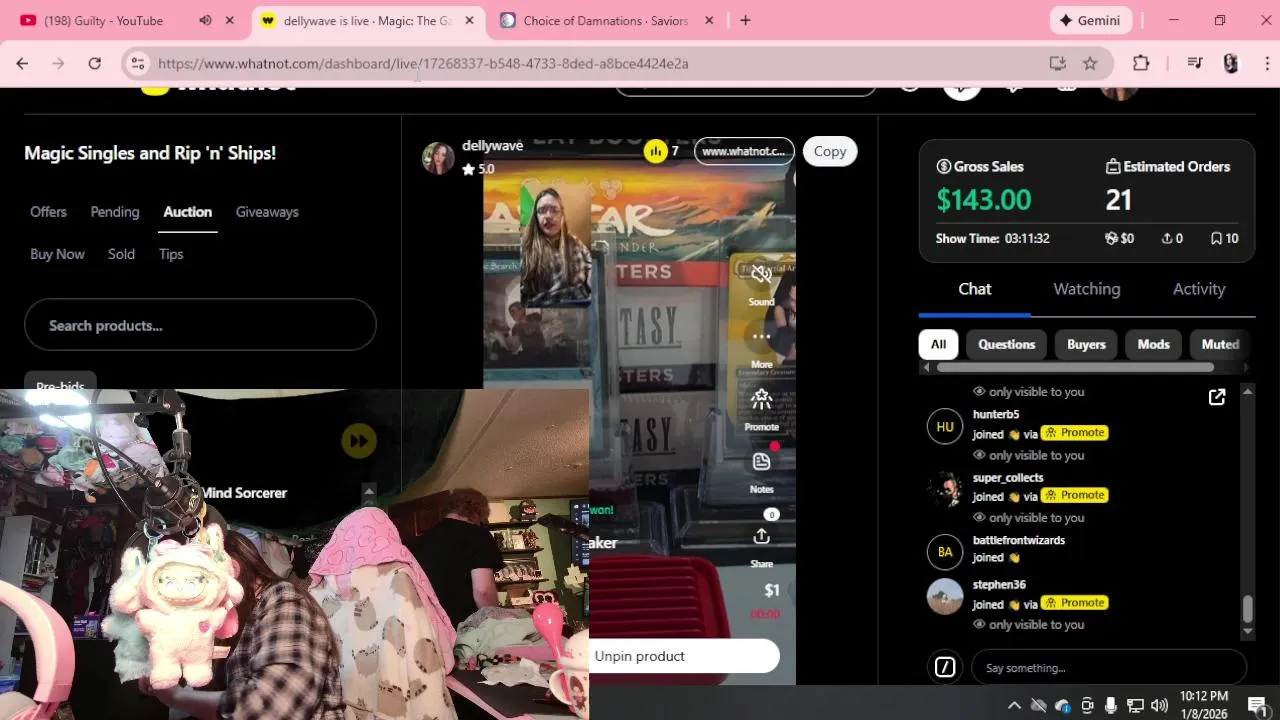Click the Promote icon on the stream sidebar
This screenshot has height=720, width=1280.
[x=761, y=400]
